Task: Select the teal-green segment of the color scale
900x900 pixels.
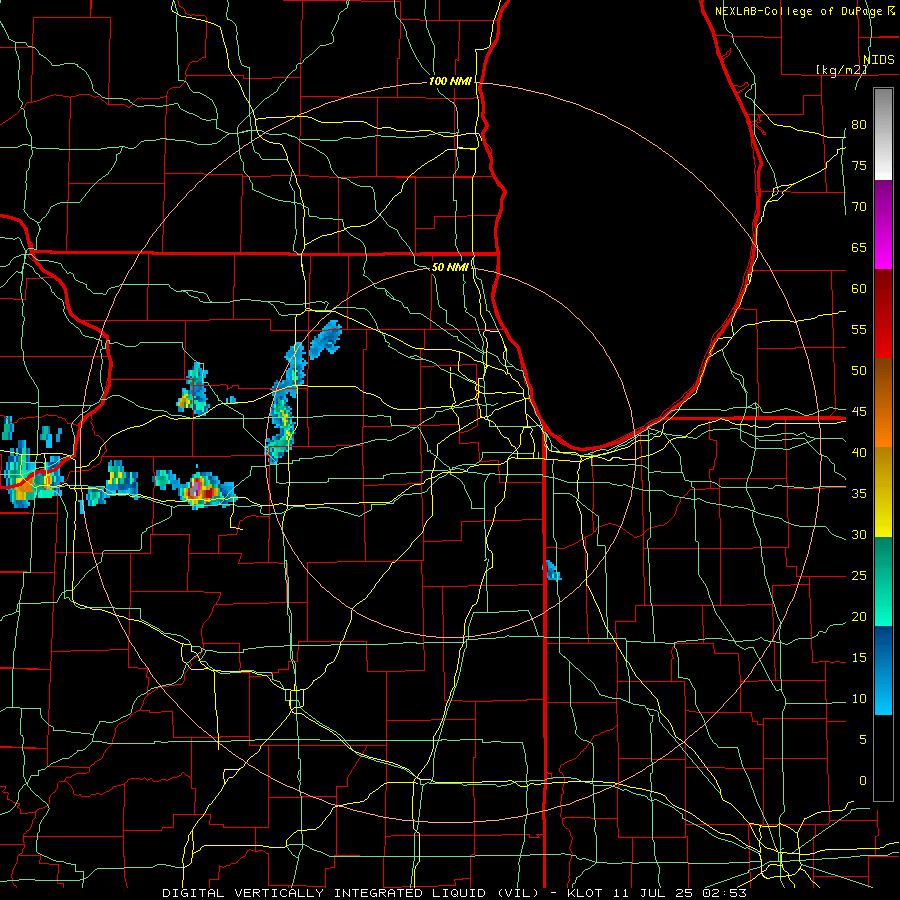Action: (x=883, y=581)
